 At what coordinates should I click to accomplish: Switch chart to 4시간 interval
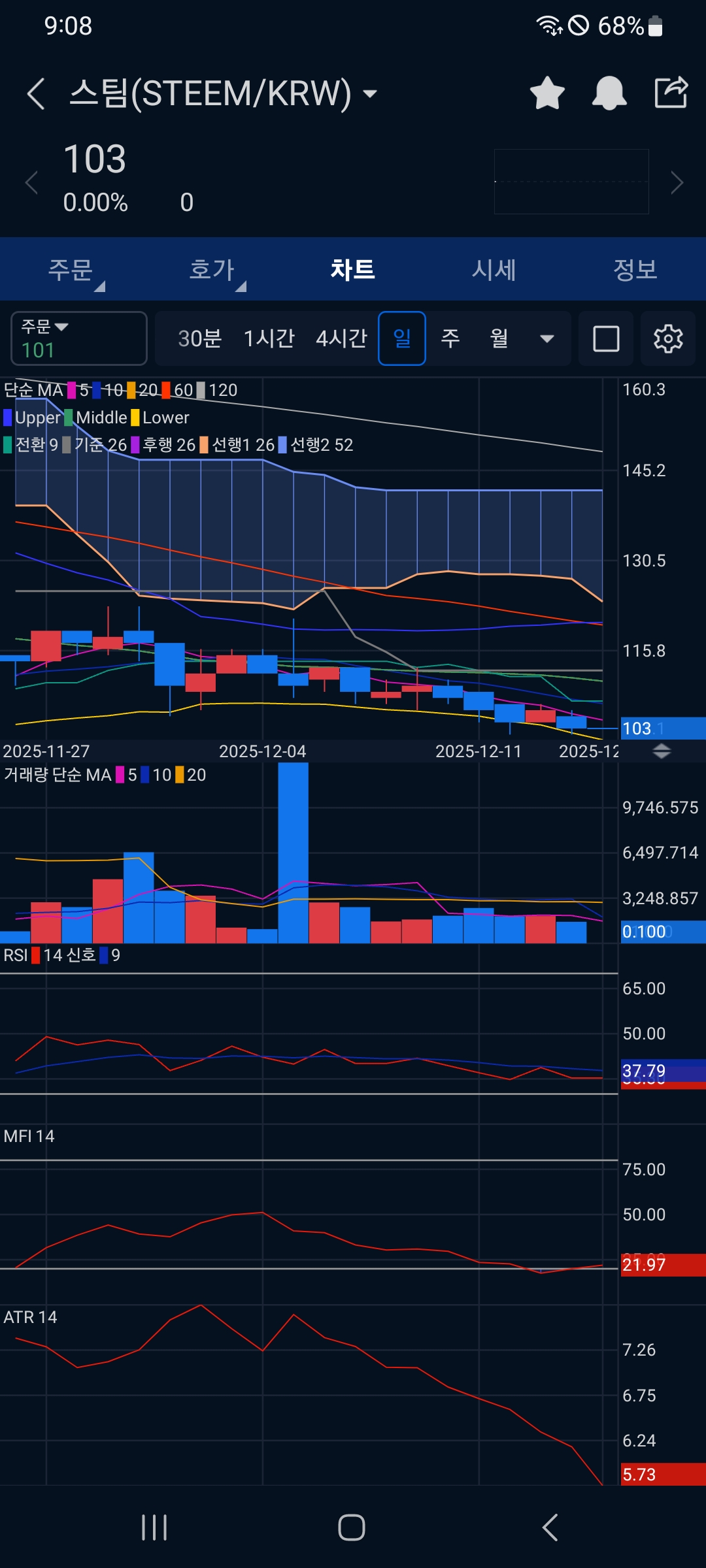tap(341, 338)
